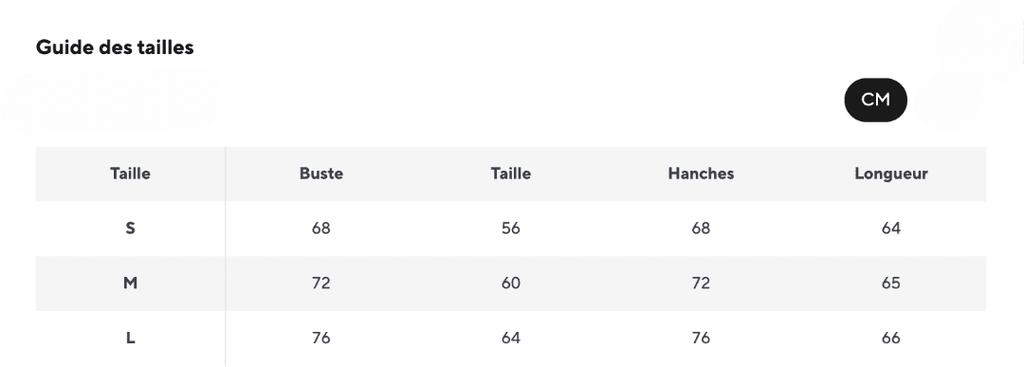
Task: Select the Longueur column header
Action: click(x=891, y=174)
